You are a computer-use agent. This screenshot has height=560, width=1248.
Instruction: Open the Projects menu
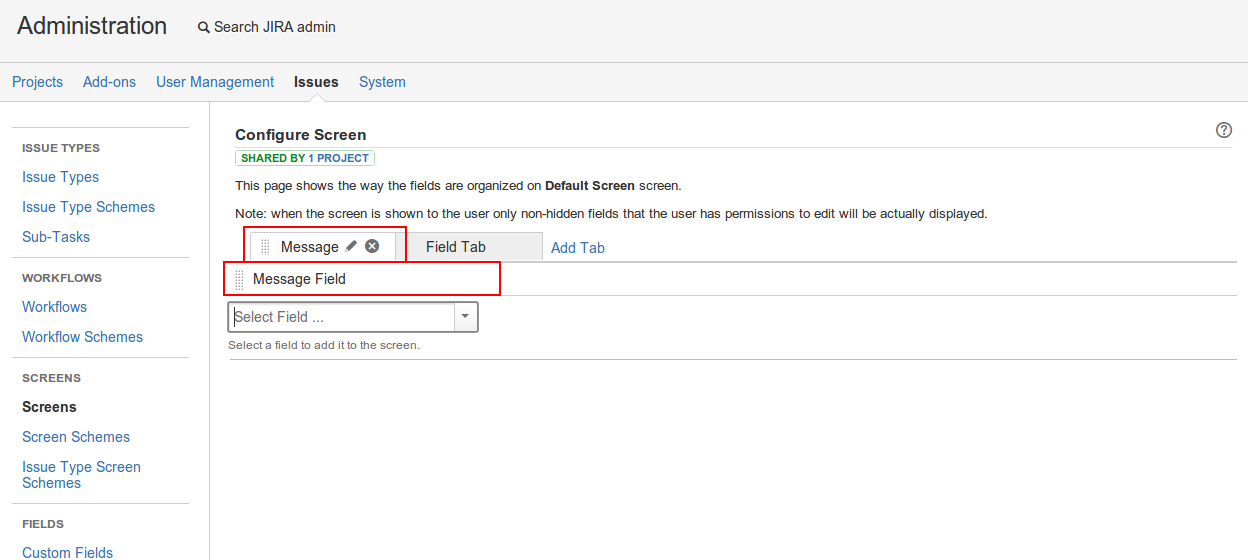[37, 82]
